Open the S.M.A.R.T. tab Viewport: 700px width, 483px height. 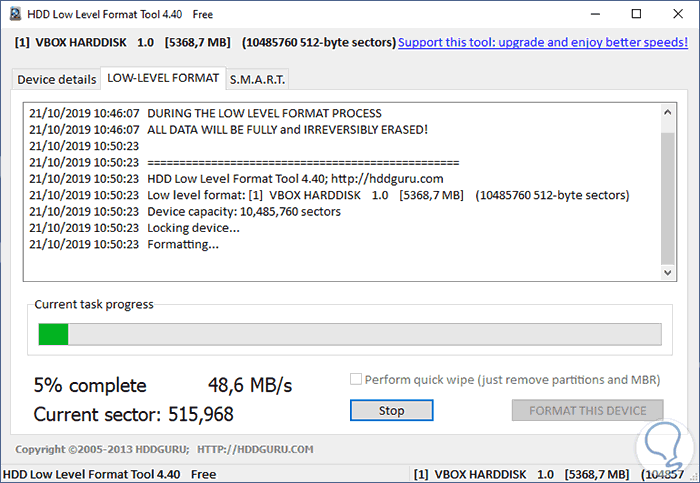coord(256,79)
